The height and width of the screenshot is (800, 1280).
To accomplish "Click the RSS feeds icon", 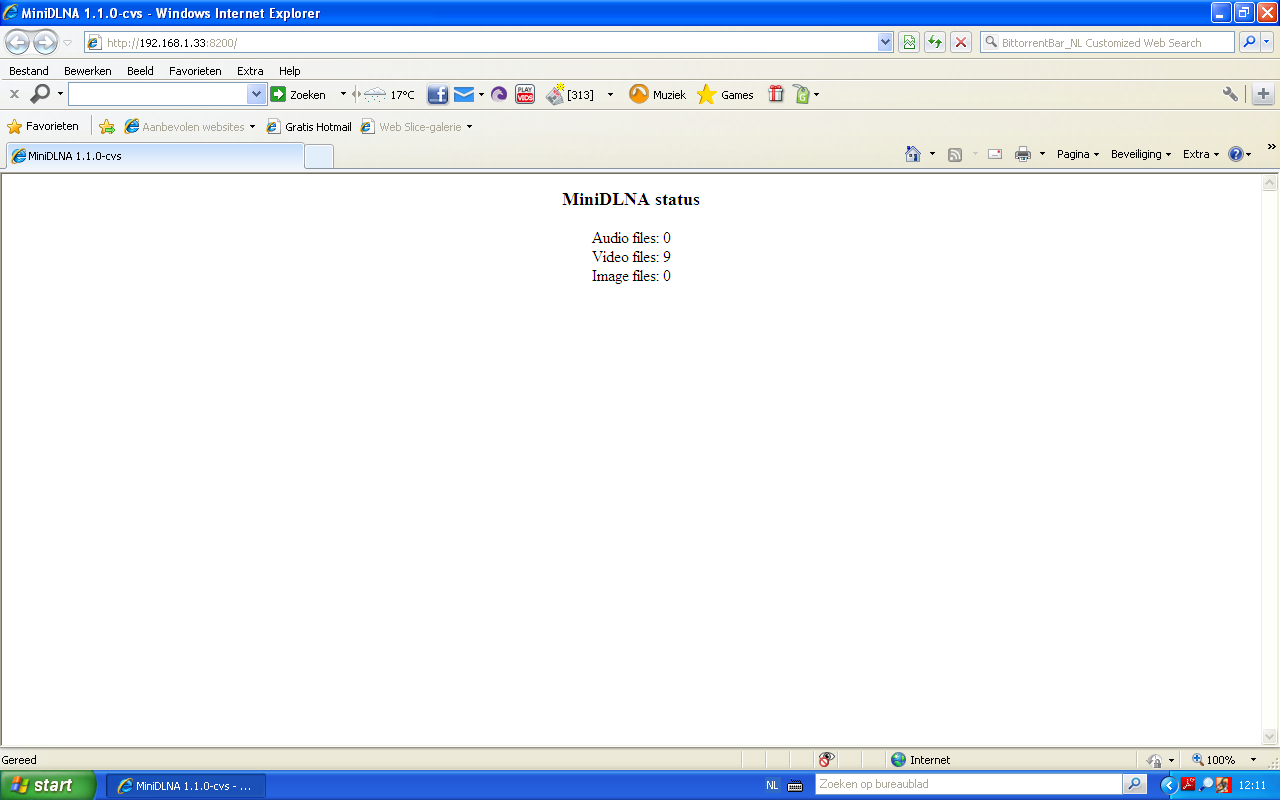I will pyautogui.click(x=955, y=154).
